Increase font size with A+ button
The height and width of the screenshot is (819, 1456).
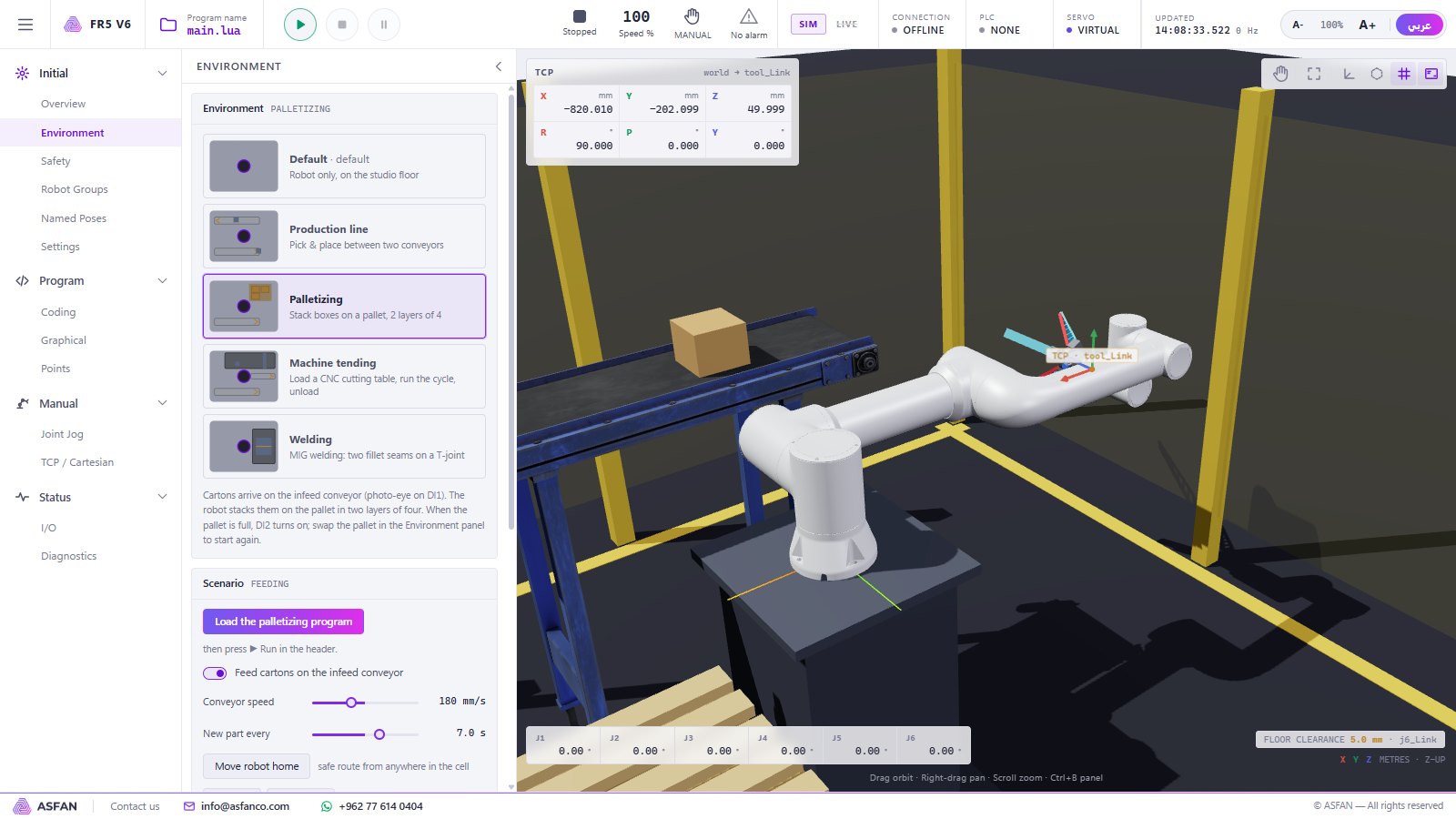(1367, 25)
